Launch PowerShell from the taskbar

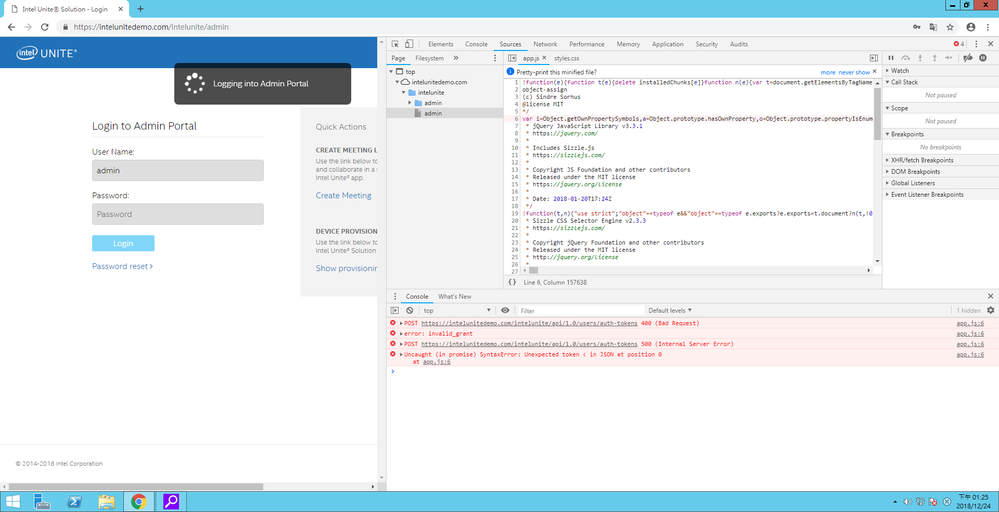75,502
